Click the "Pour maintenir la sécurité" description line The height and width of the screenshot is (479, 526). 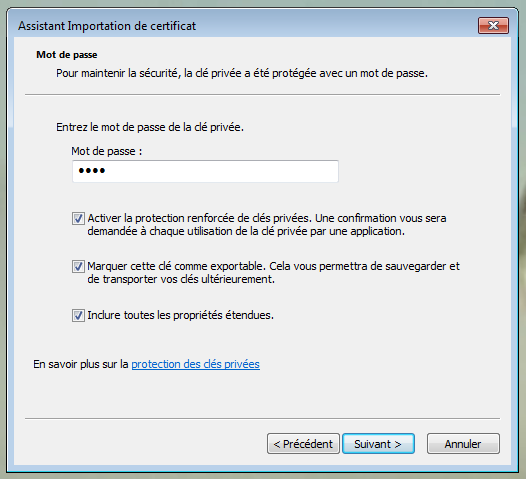[242, 73]
